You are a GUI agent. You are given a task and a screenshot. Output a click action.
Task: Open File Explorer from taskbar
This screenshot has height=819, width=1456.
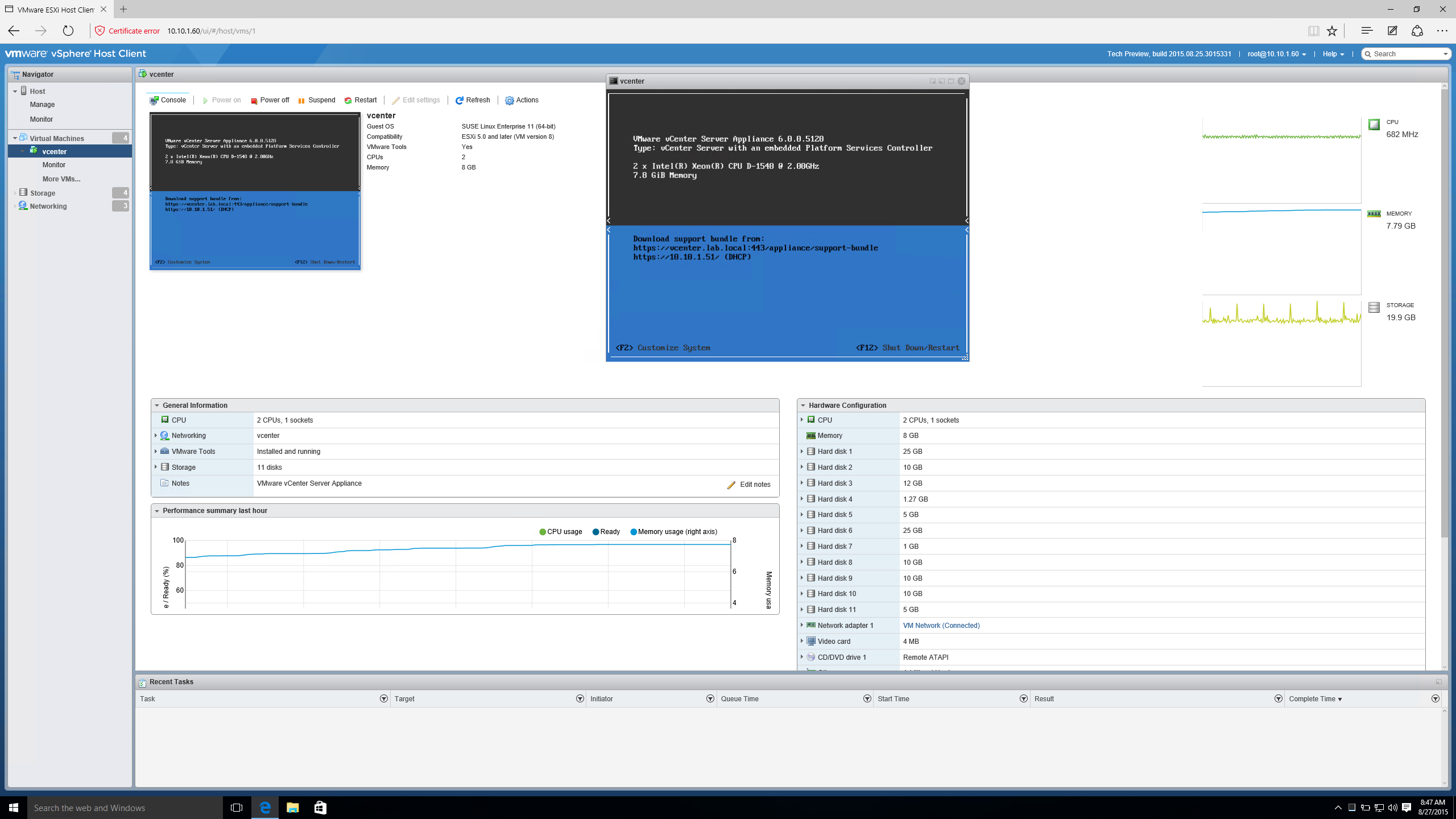pos(292,808)
